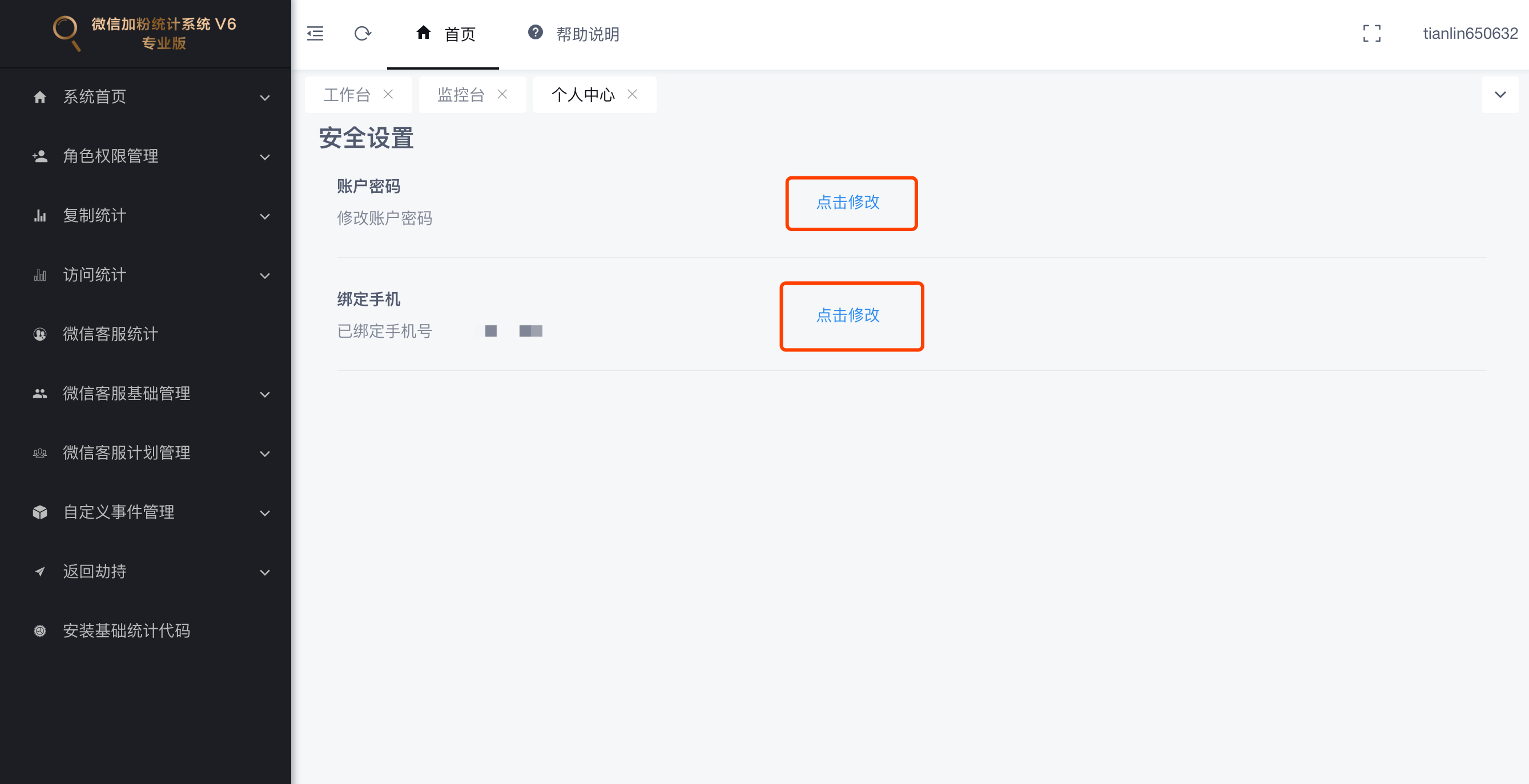Click 点击修改 for 绑定手机
The image size is (1529, 784).
(848, 316)
